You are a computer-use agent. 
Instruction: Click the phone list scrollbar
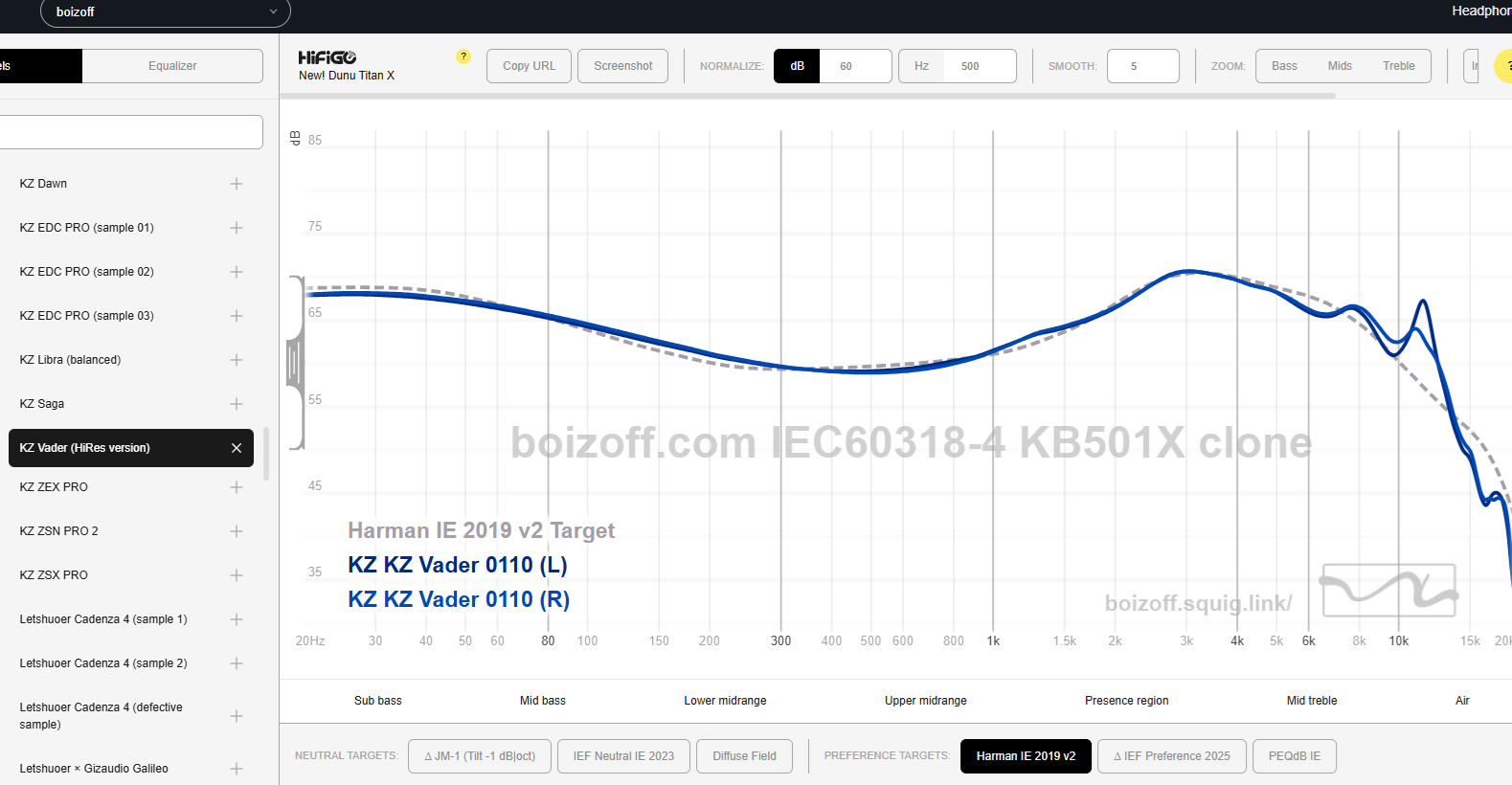click(x=266, y=454)
